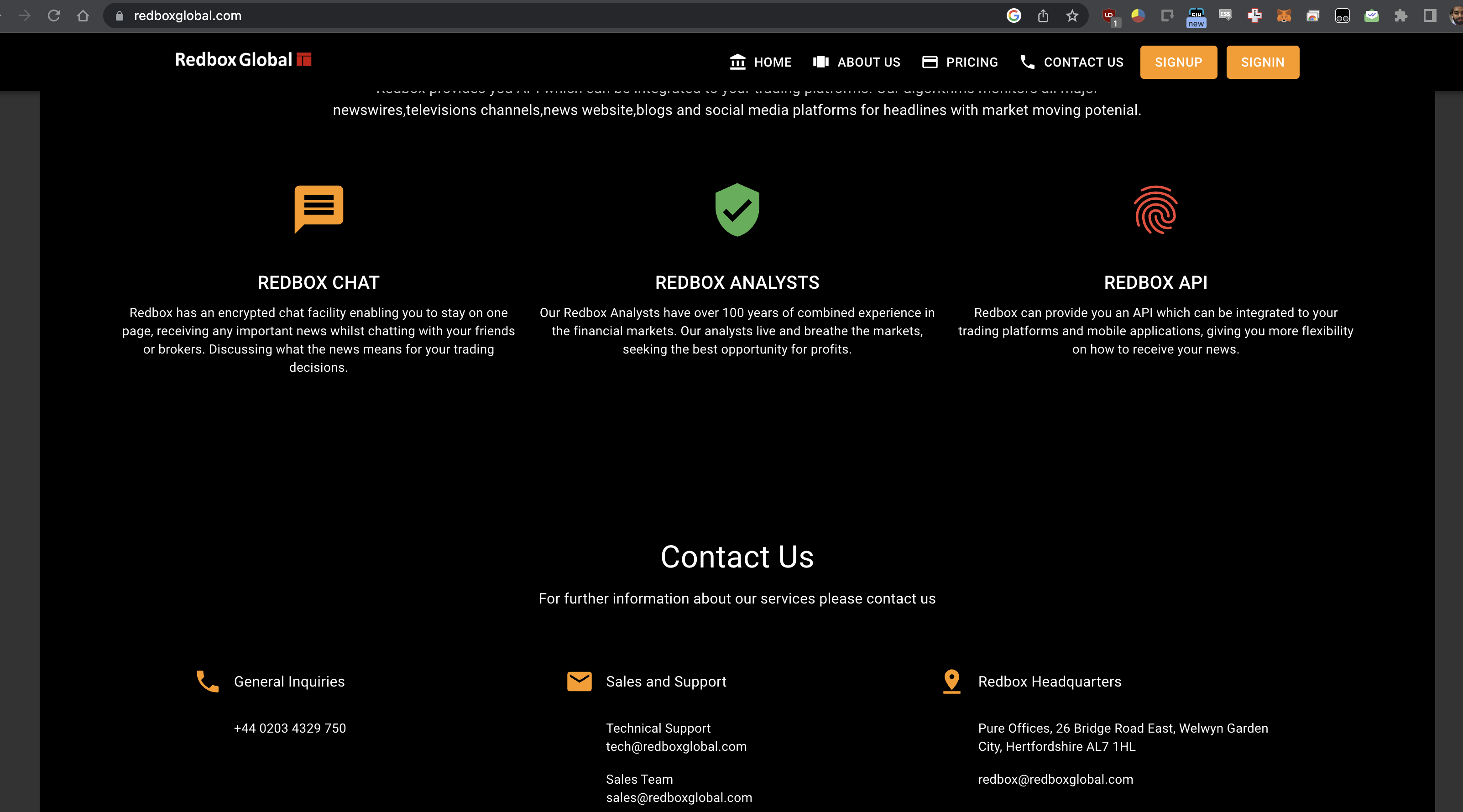Toggle the browser side panel icon
The height and width of the screenshot is (812, 1463).
[x=1430, y=16]
